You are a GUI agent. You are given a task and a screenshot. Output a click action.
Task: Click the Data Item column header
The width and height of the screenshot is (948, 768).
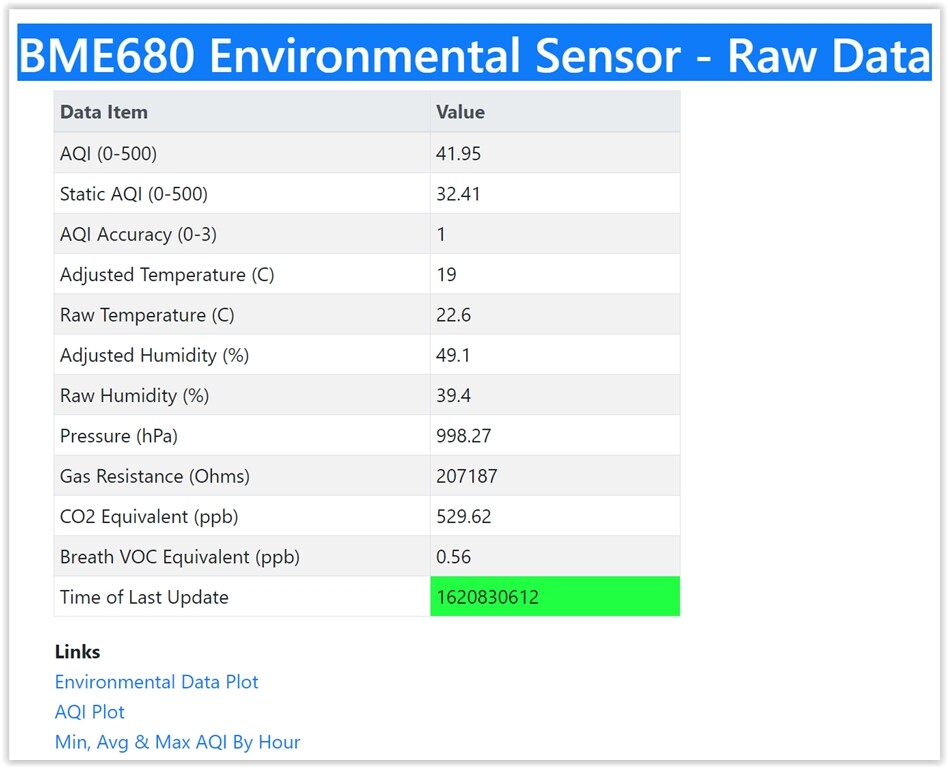tap(104, 112)
